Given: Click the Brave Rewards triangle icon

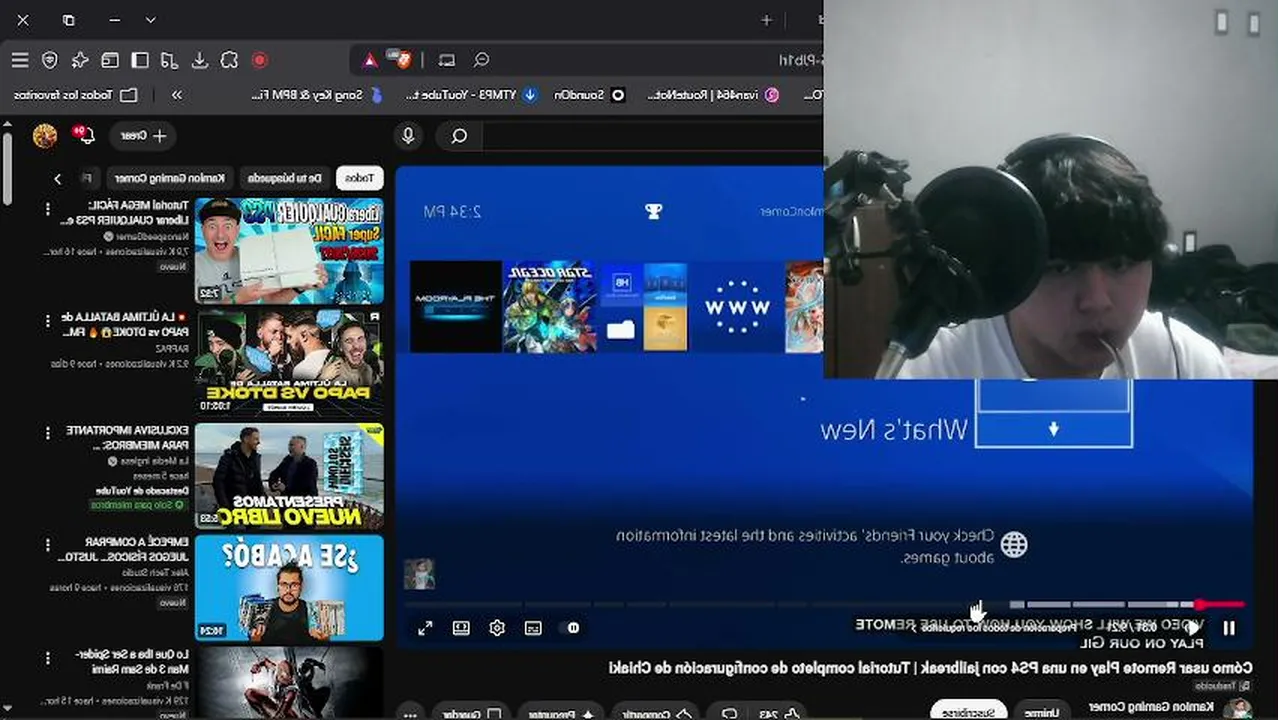Looking at the screenshot, I should pyautogui.click(x=370, y=60).
